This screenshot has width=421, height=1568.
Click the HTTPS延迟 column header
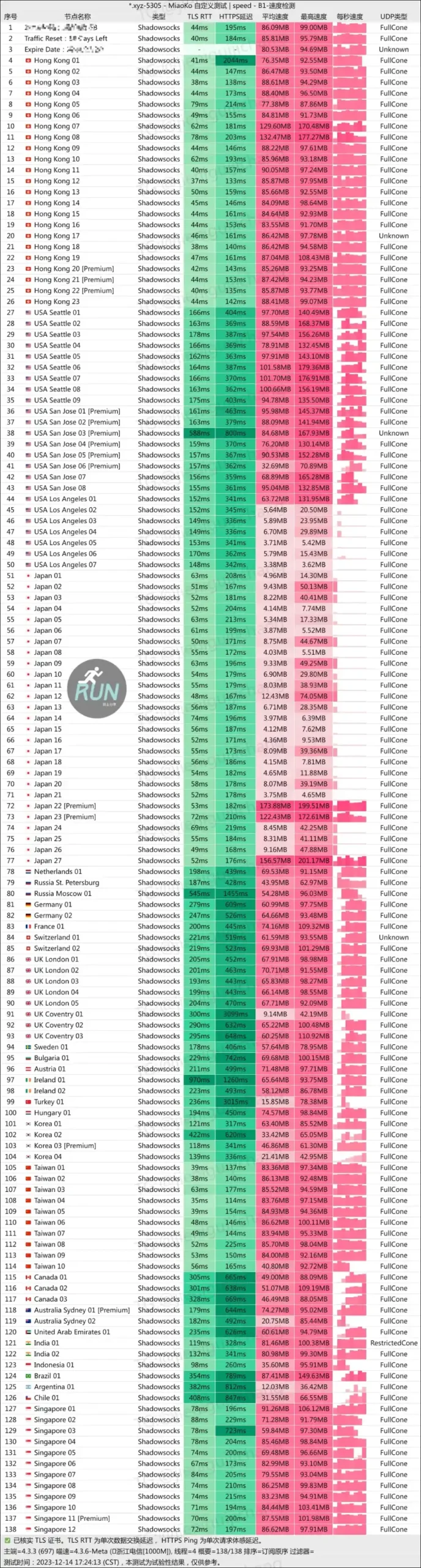pos(236,17)
